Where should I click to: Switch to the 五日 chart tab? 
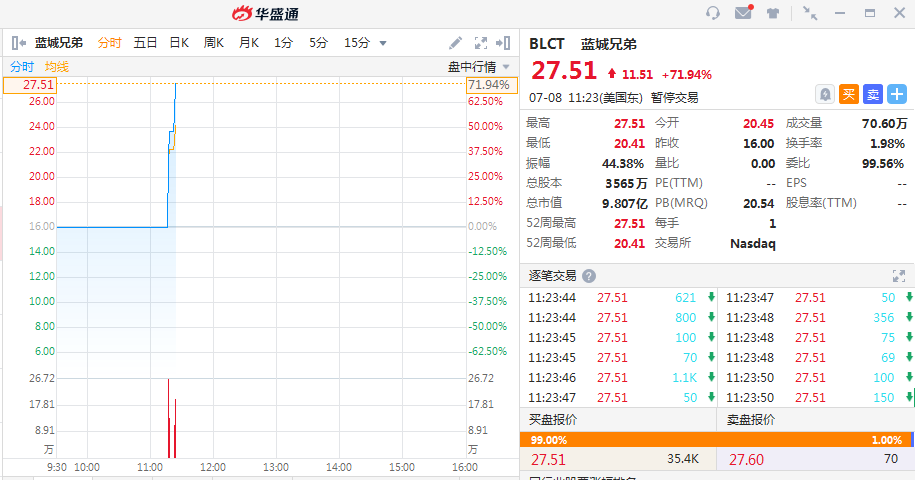pyautogui.click(x=145, y=43)
